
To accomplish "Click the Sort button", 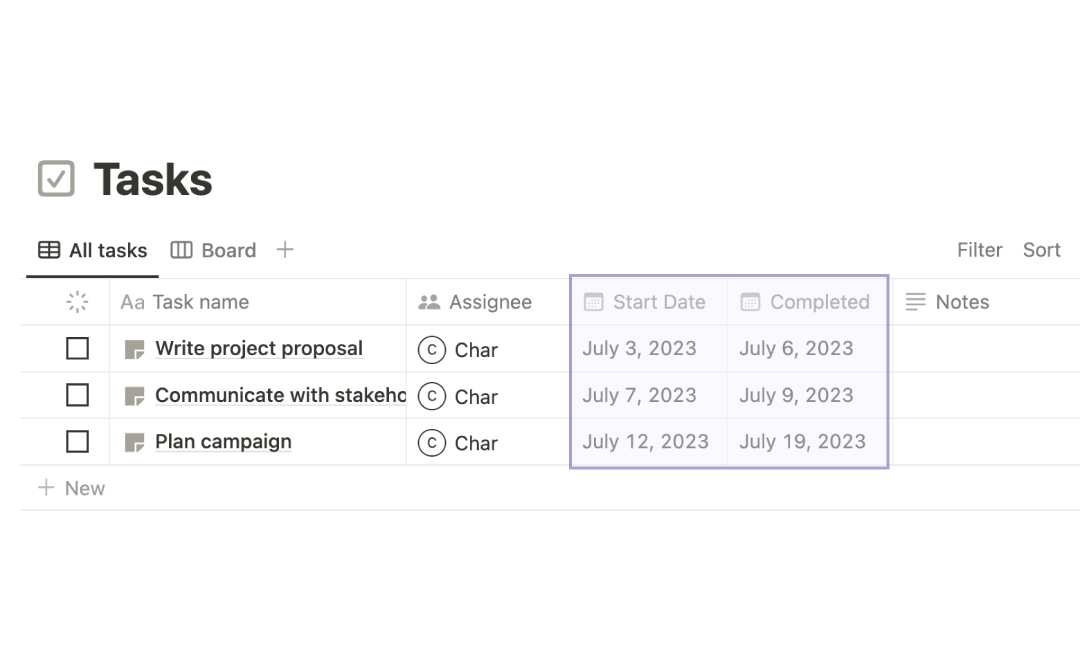I will pos(1041,250).
